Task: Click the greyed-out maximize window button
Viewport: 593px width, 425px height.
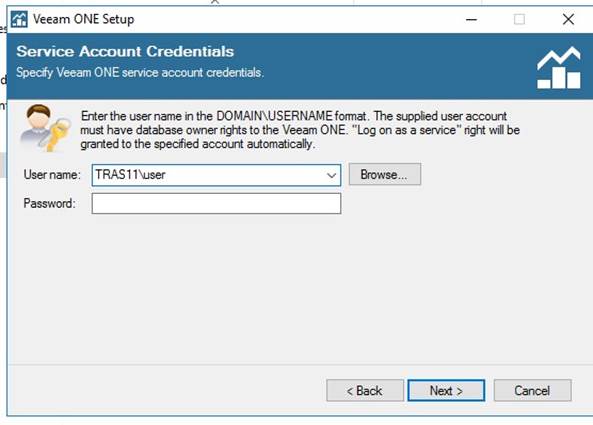Action: (x=519, y=19)
